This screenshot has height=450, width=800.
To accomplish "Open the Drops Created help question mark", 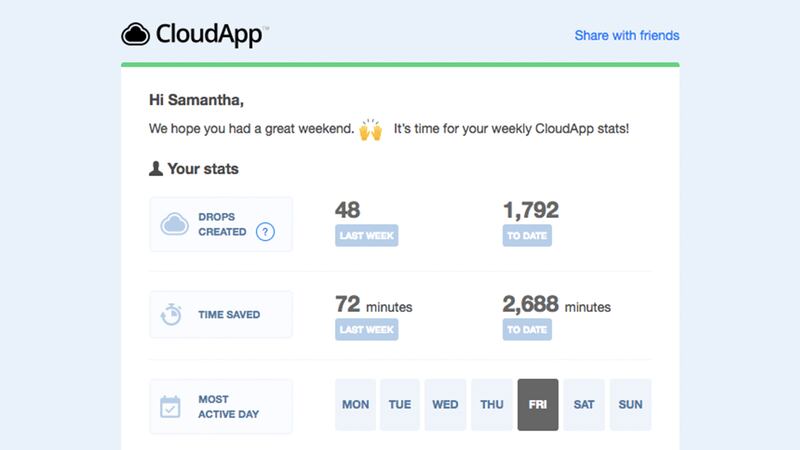I will click(265, 233).
